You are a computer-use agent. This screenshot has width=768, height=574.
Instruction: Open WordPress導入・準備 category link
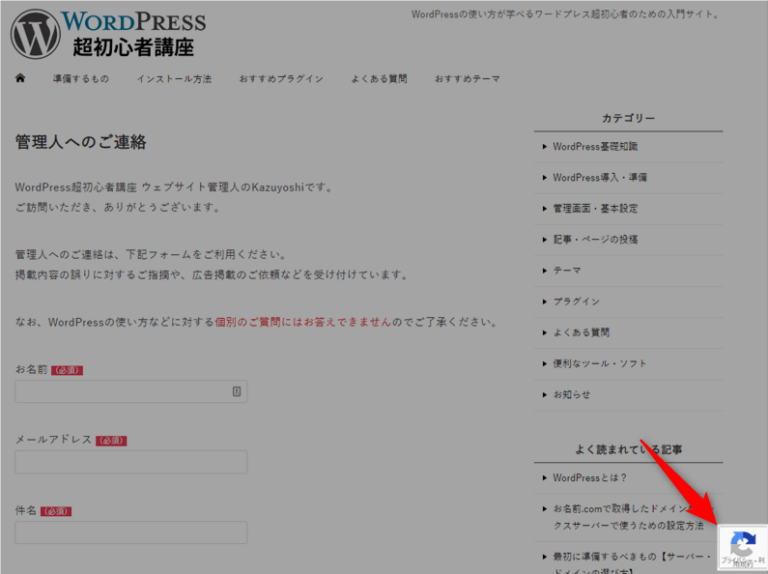pyautogui.click(x=599, y=178)
